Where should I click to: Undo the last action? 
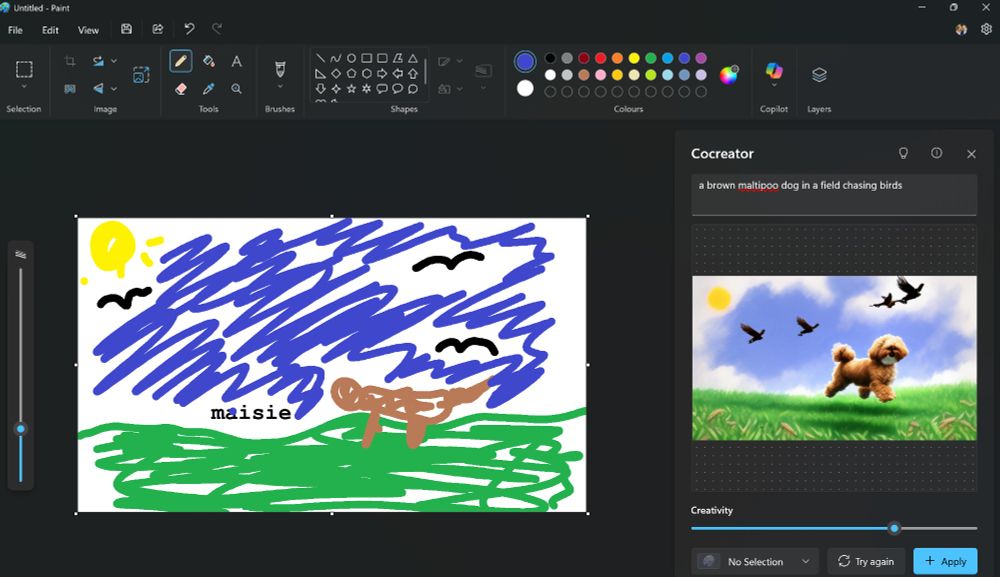coord(189,29)
